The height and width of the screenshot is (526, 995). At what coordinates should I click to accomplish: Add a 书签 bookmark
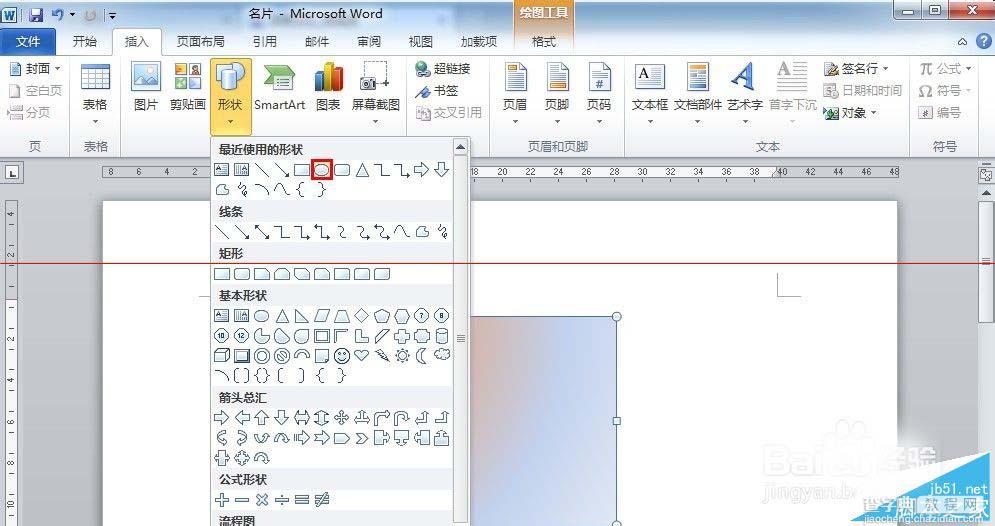pyautogui.click(x=437, y=91)
